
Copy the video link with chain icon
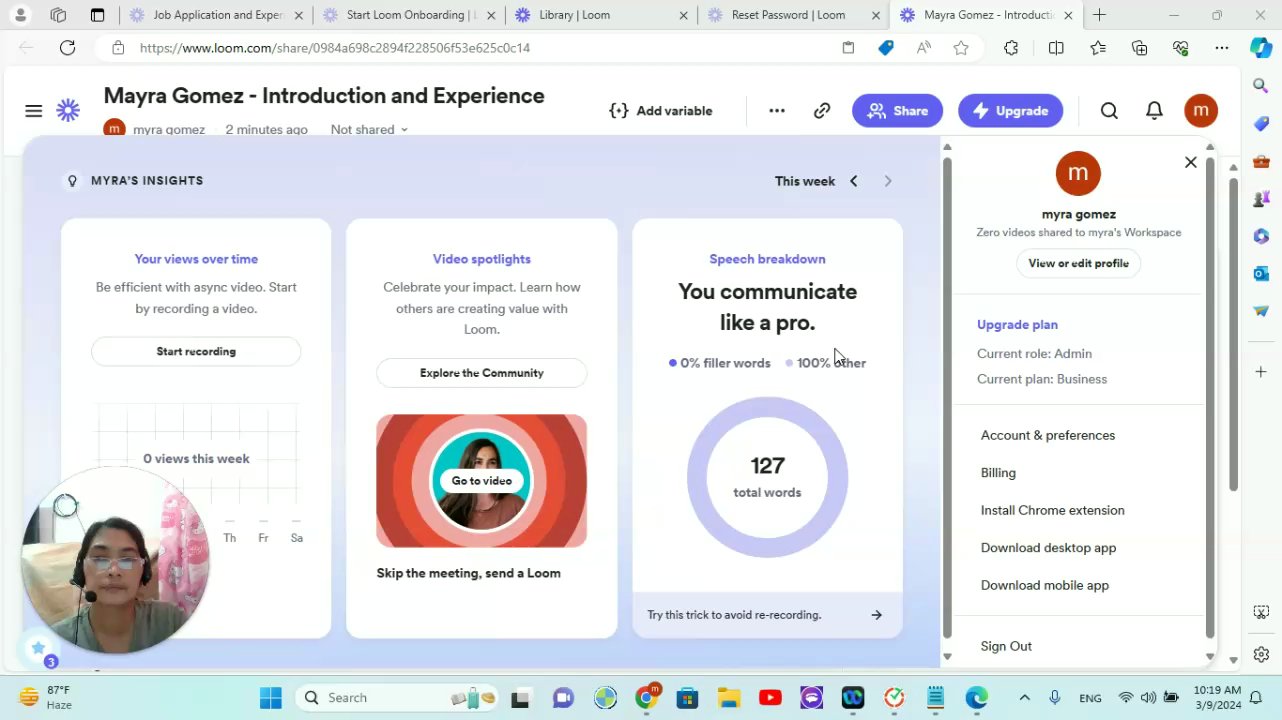822,111
